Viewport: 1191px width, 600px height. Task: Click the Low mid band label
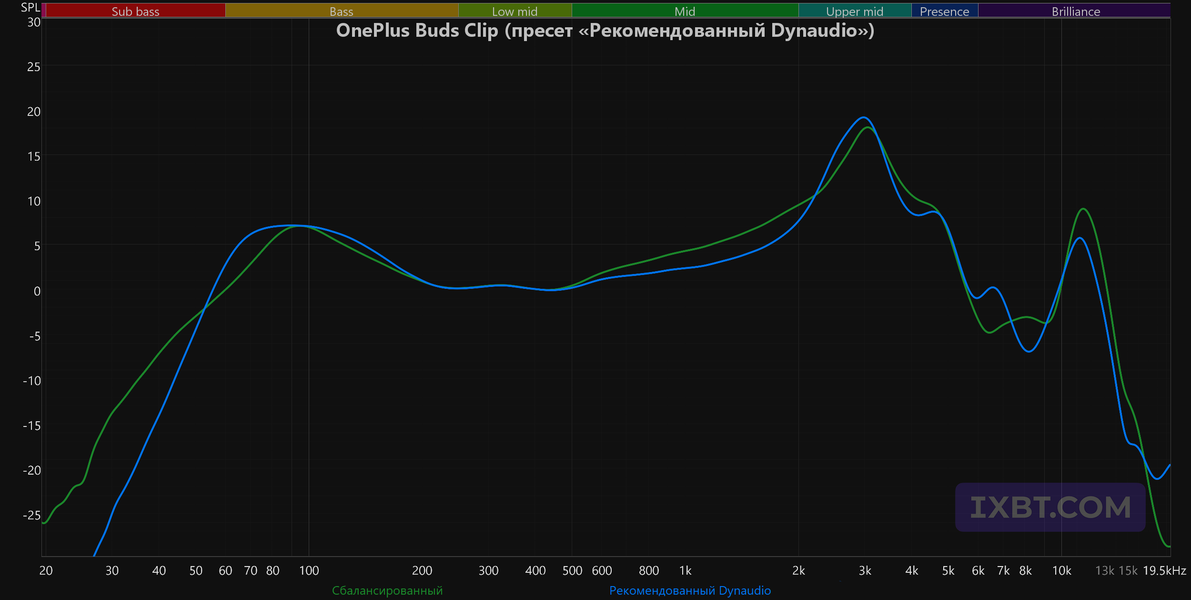pos(515,11)
